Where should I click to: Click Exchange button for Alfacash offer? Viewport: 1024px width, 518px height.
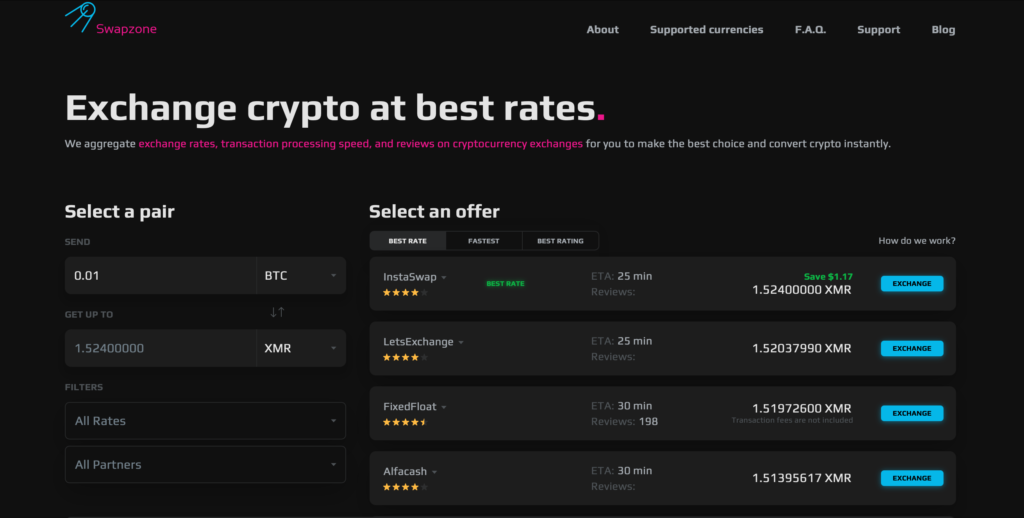pos(912,478)
